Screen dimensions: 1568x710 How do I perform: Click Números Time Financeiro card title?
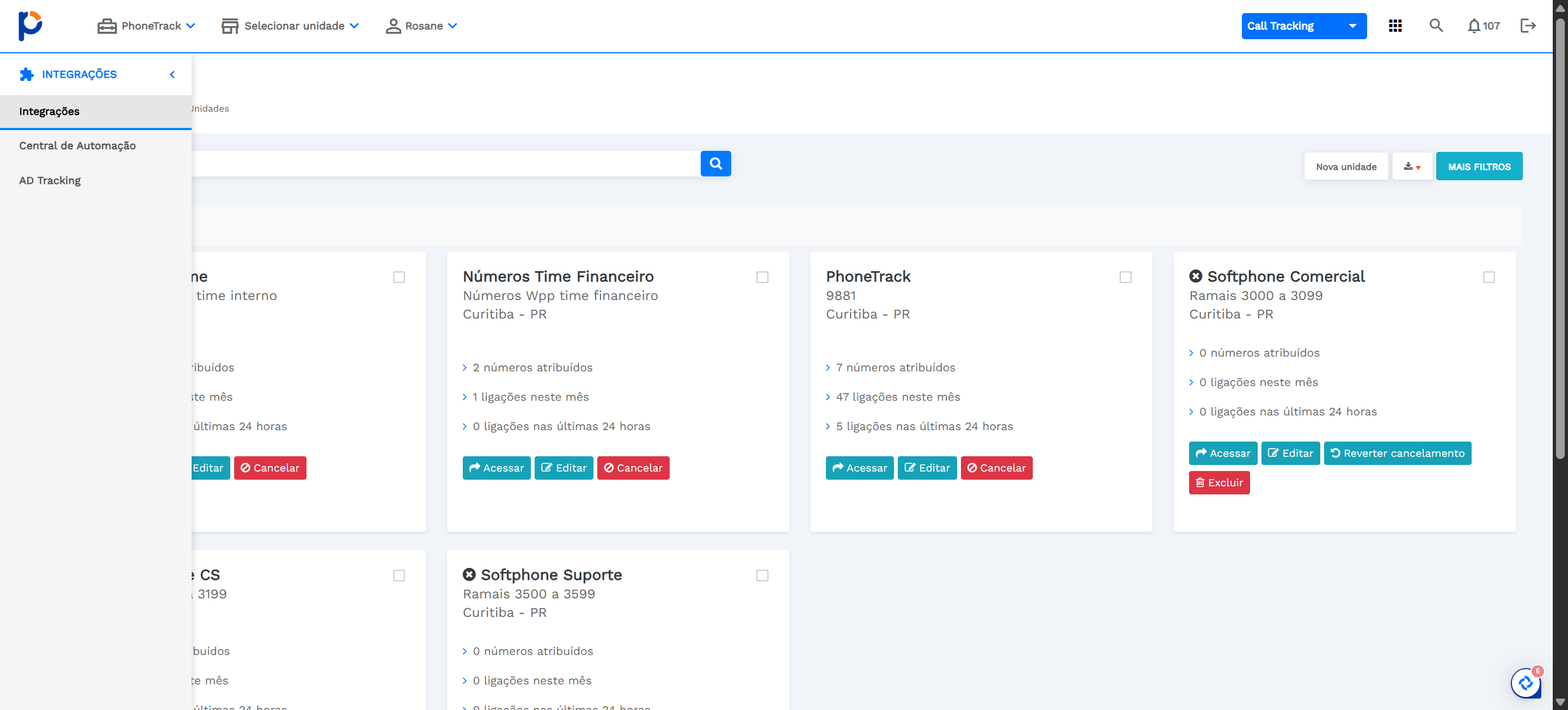point(558,277)
